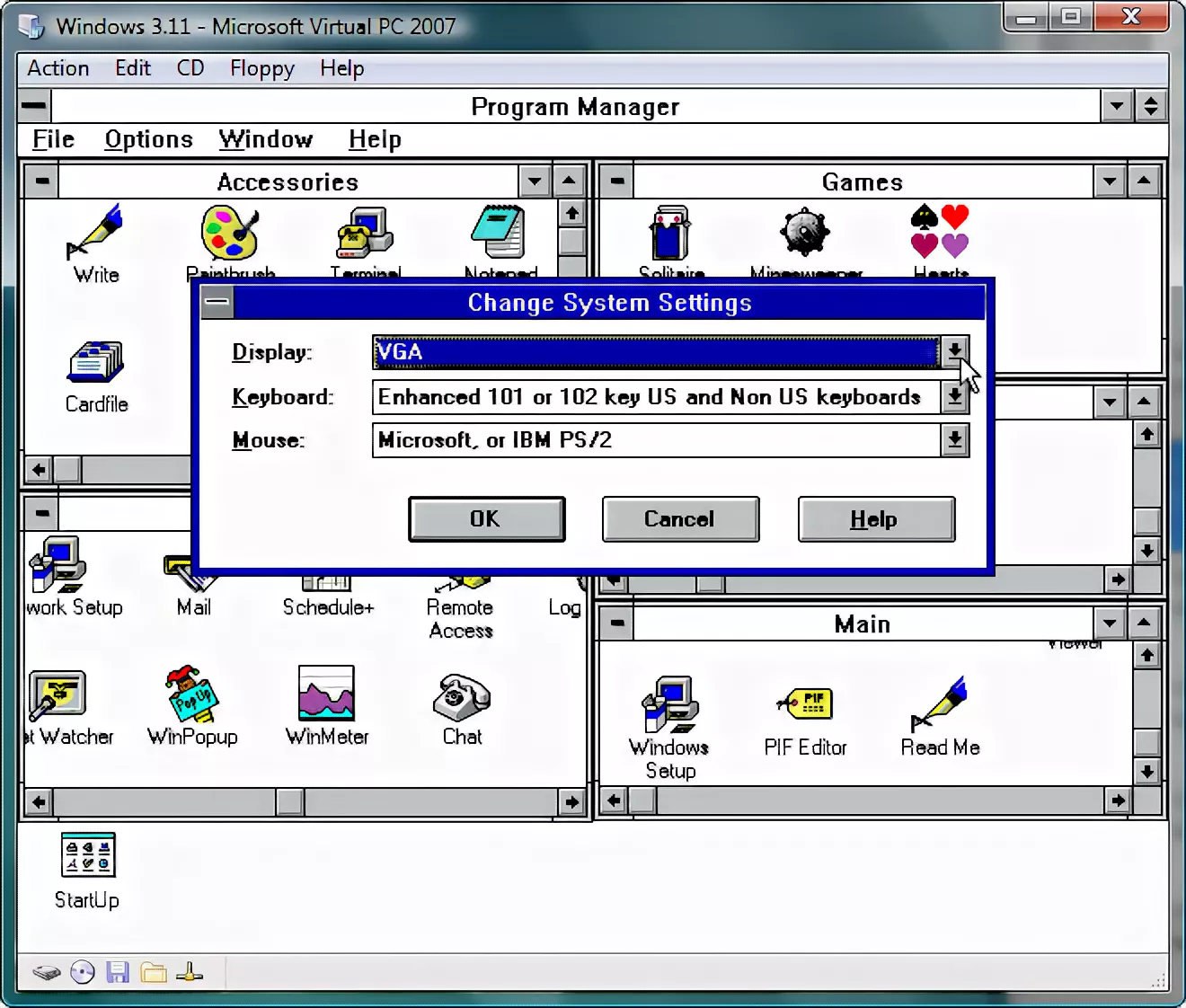Open the Floppy menu in Virtual PC
This screenshot has height=1008, width=1186.
(x=262, y=68)
